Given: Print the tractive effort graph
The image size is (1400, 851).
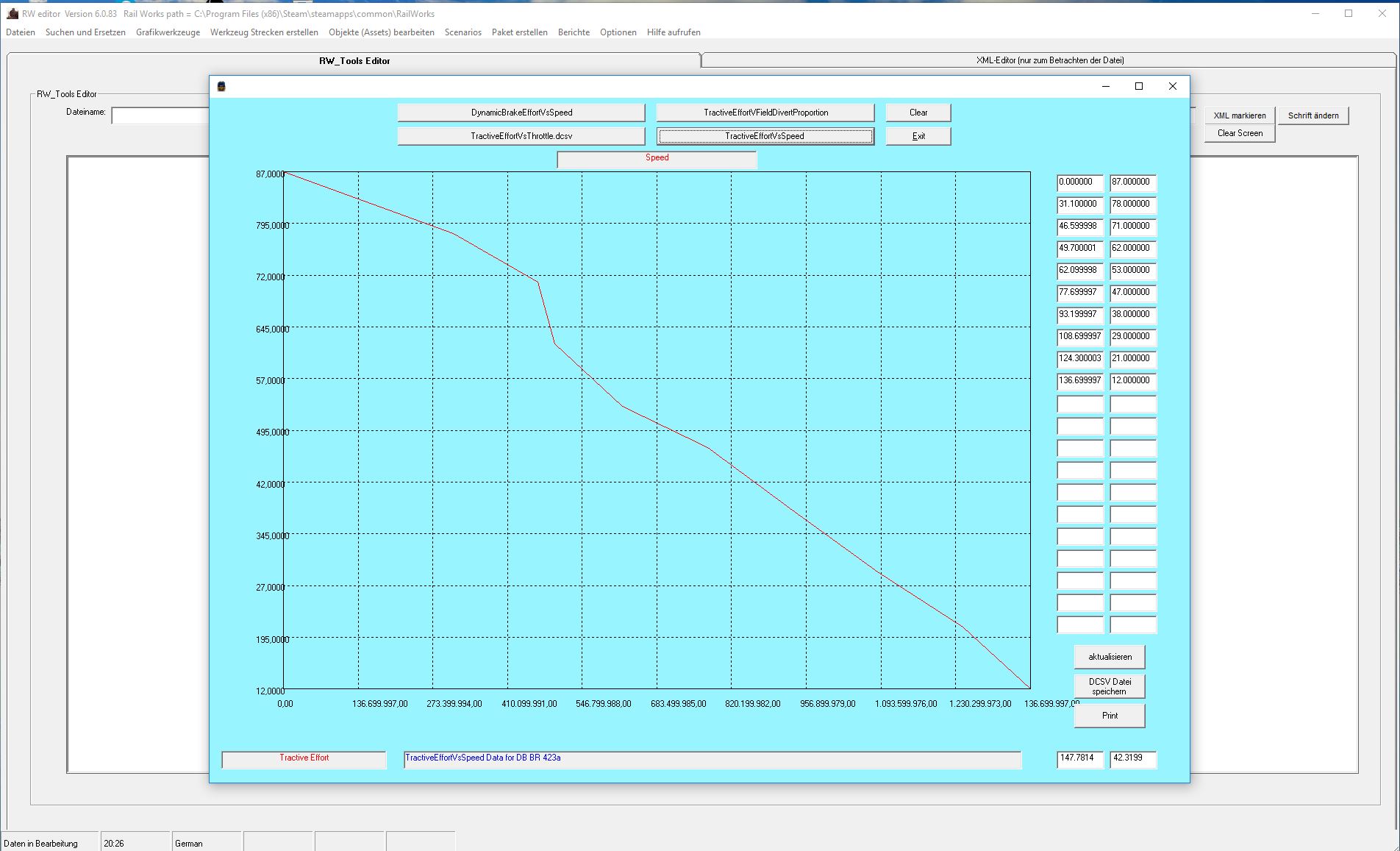Looking at the screenshot, I should click(x=1110, y=716).
